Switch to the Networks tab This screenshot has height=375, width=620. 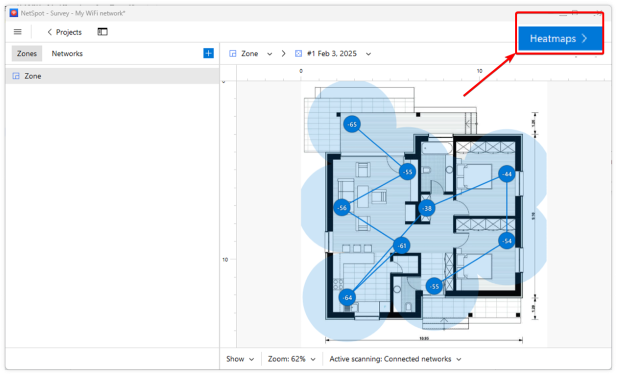click(x=67, y=53)
